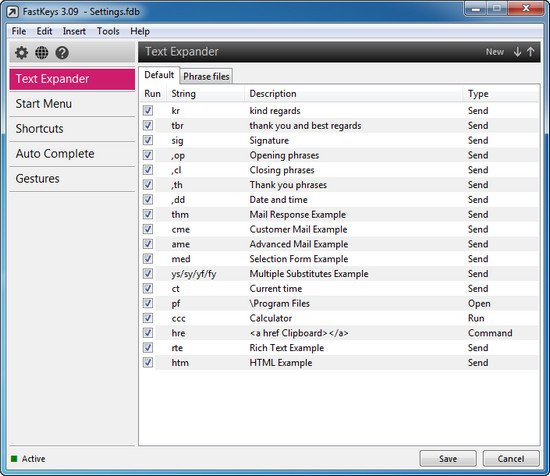Uncheck the Run box for kr

148,110
